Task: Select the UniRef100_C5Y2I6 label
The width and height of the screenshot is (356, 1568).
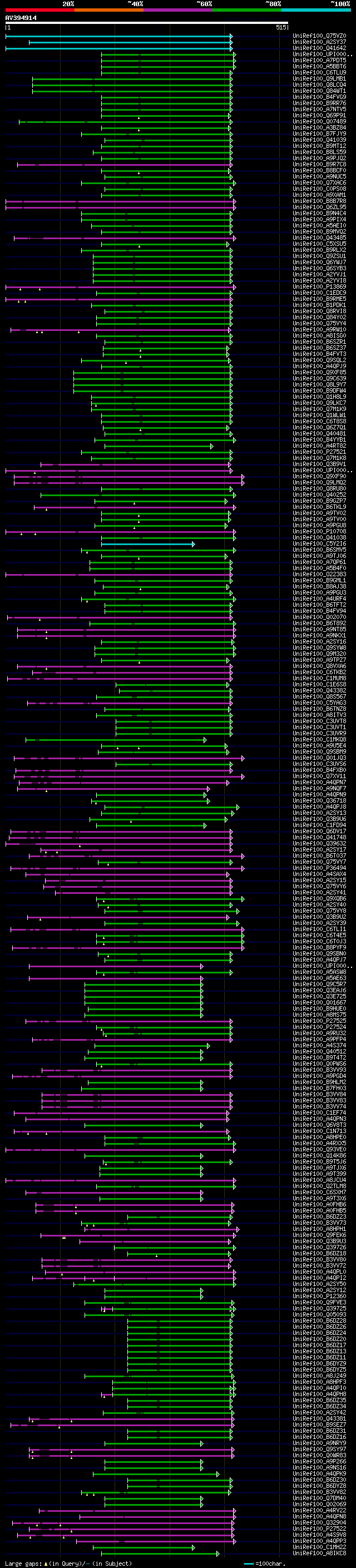Action: tap(319, 543)
